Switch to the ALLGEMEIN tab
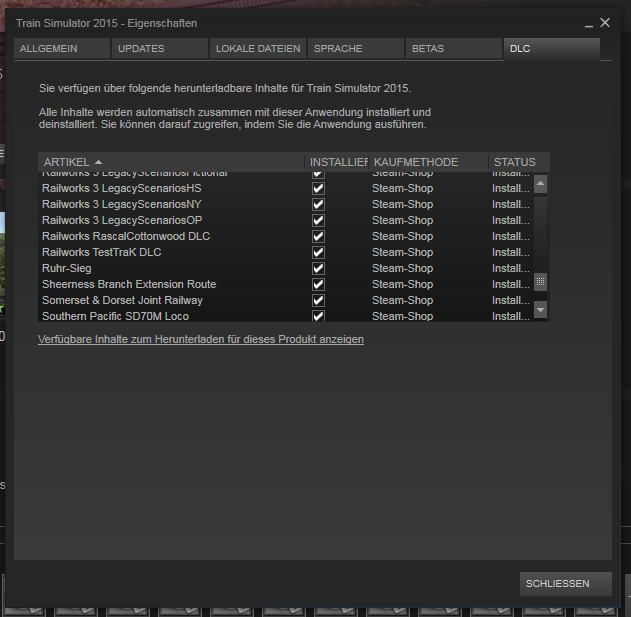 [x=62, y=49]
